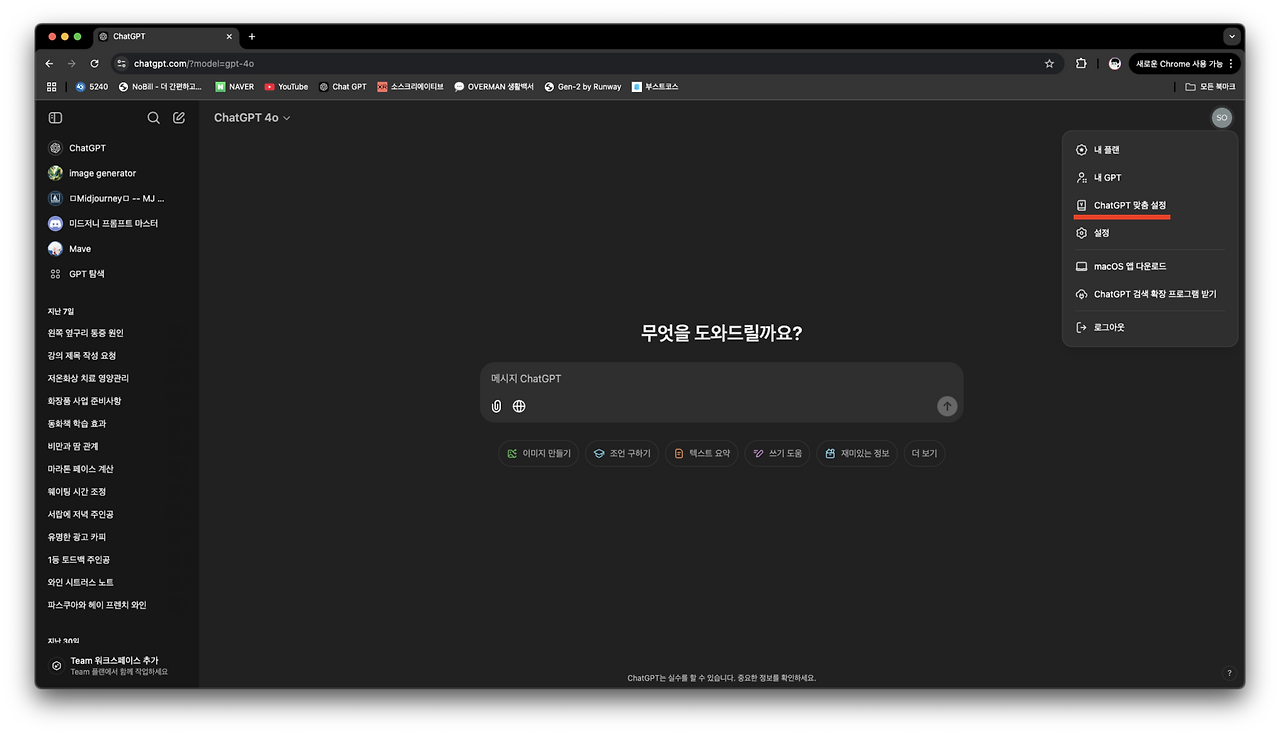Go forward with the browser forward arrow
The height and width of the screenshot is (735, 1280).
71,63
